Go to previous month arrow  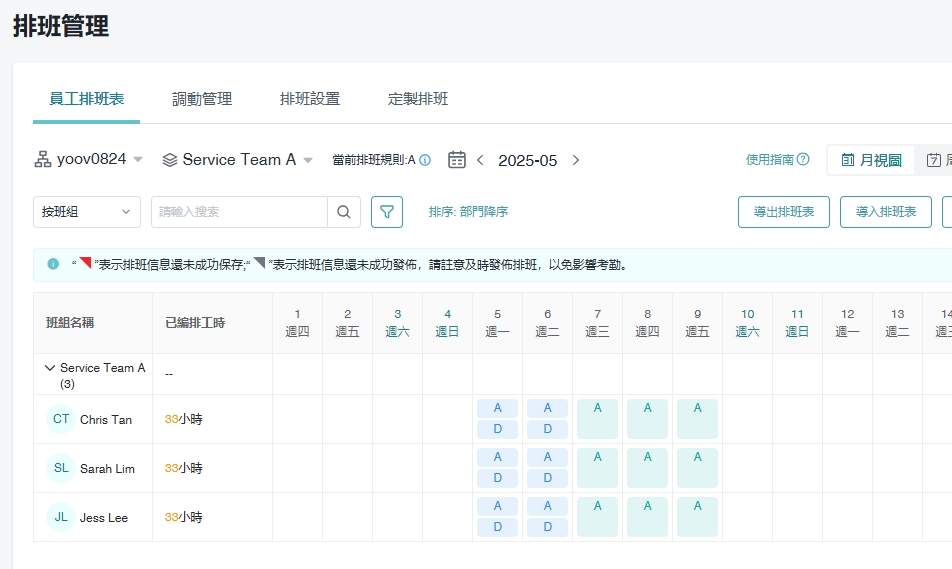[480, 160]
